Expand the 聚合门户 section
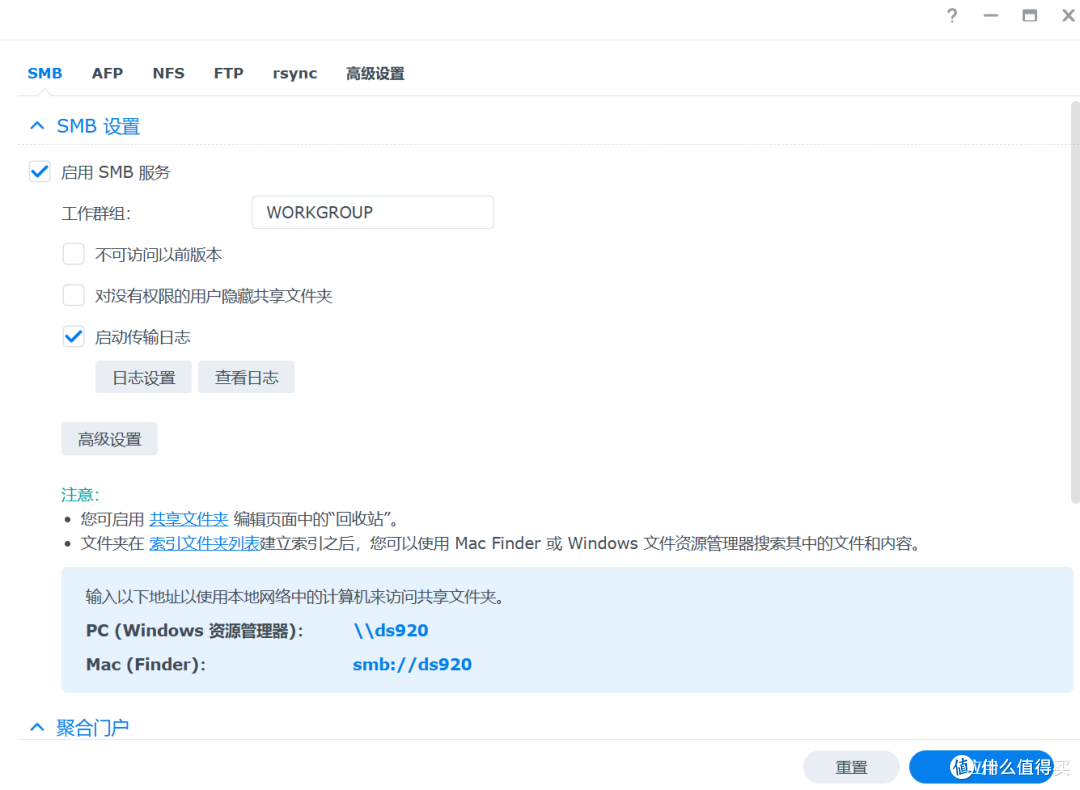 click(x=37, y=727)
